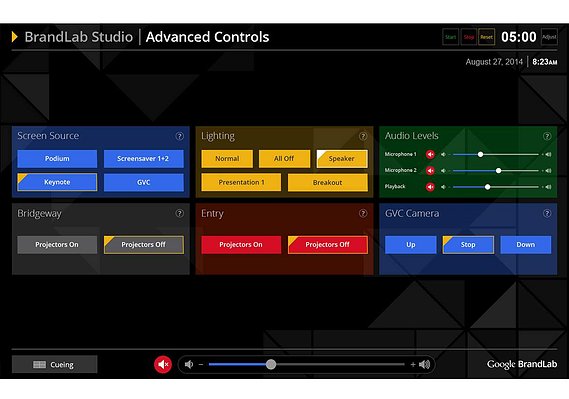Image resolution: width=569 pixels, height=399 pixels.
Task: Click the yellow arrow beside BrandLab Studio
Action: click(x=15, y=37)
